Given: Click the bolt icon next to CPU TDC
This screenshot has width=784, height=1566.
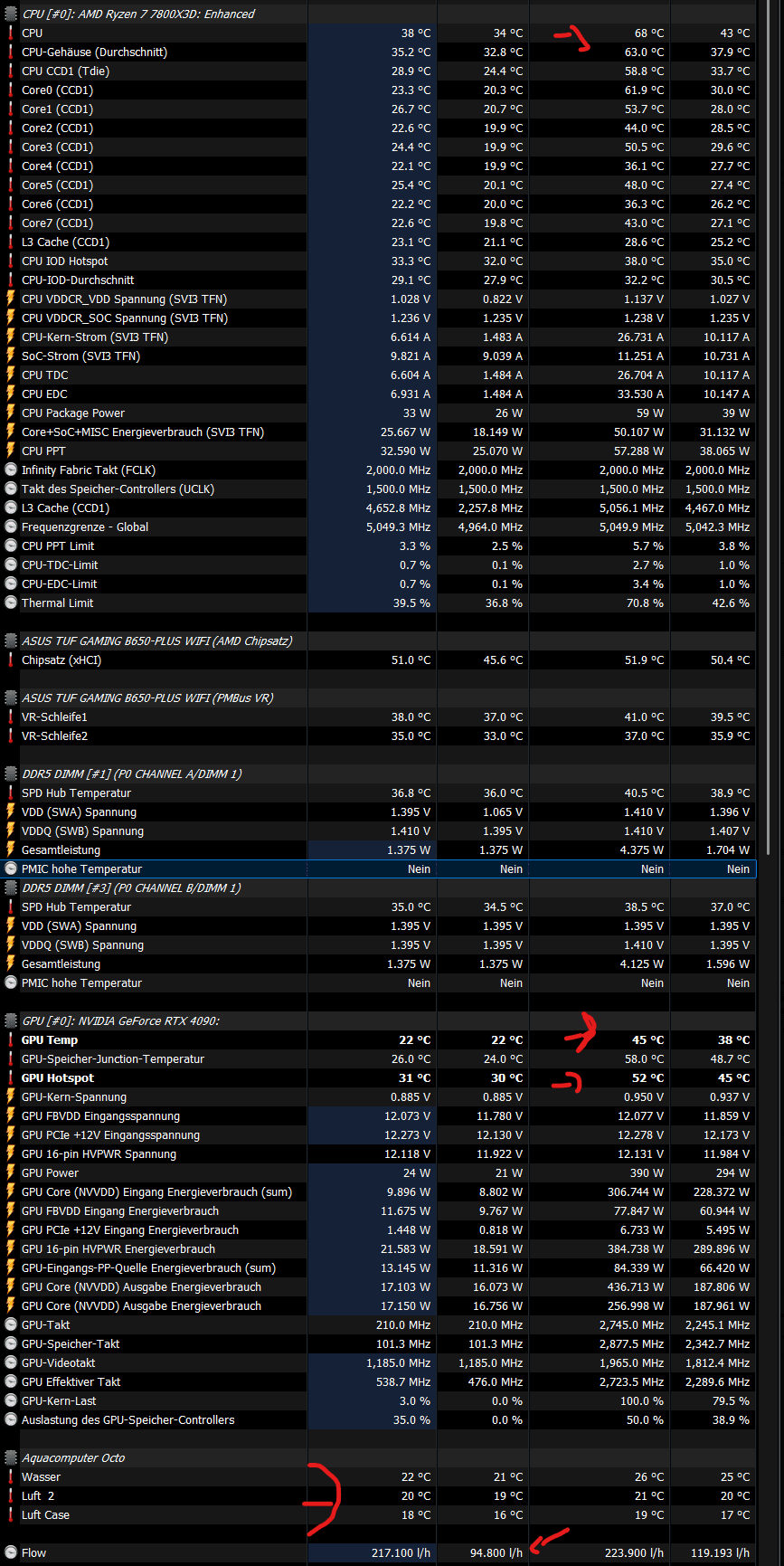Looking at the screenshot, I should click(11, 375).
